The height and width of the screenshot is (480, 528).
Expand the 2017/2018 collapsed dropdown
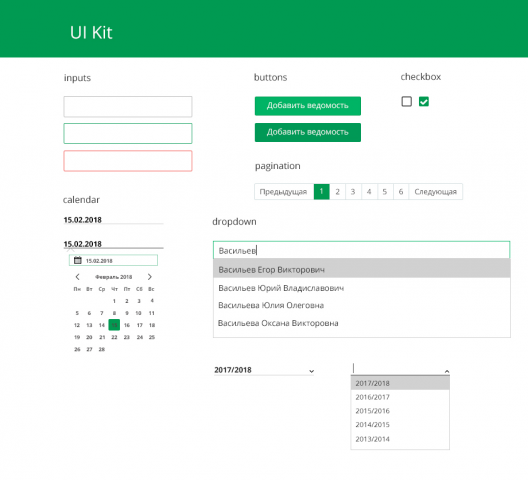(311, 371)
